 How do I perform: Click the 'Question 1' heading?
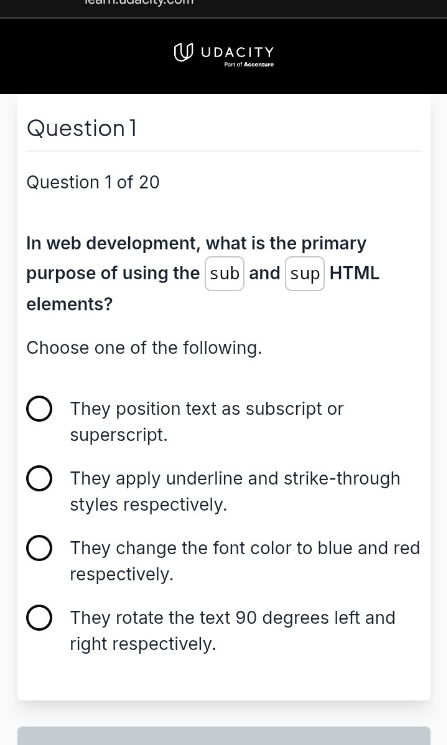coord(82,128)
